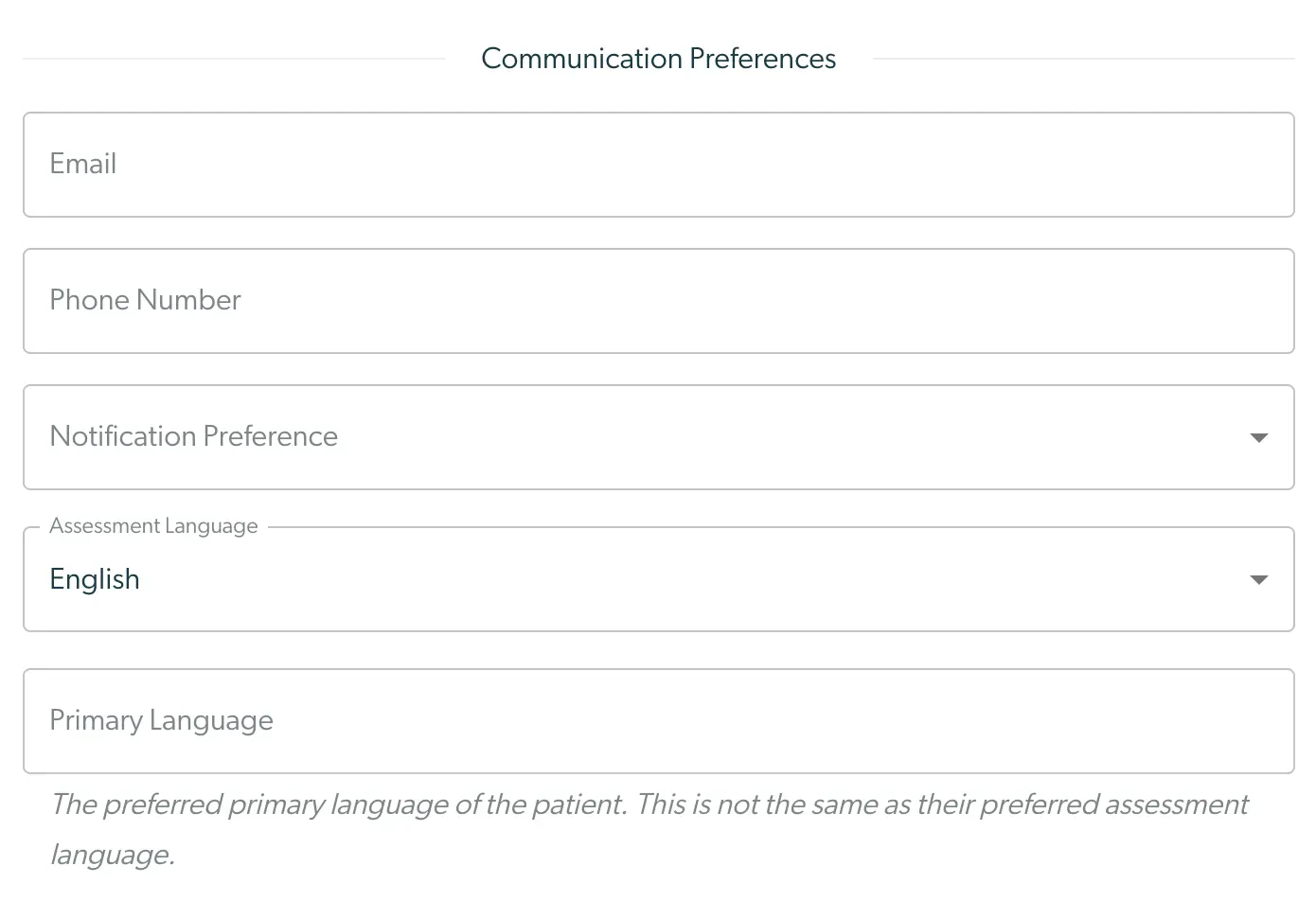Click the Primary Language placeholder text
This screenshot has width=1316, height=901.
coord(161,720)
